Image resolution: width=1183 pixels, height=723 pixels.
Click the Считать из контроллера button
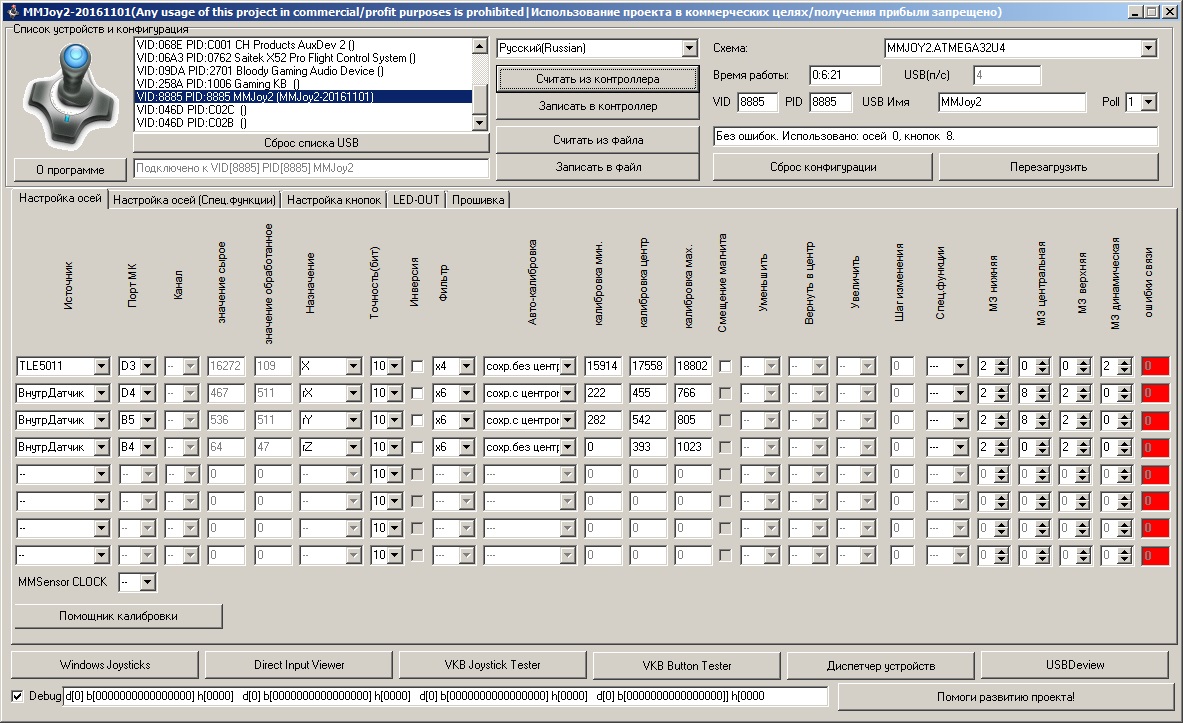(597, 78)
